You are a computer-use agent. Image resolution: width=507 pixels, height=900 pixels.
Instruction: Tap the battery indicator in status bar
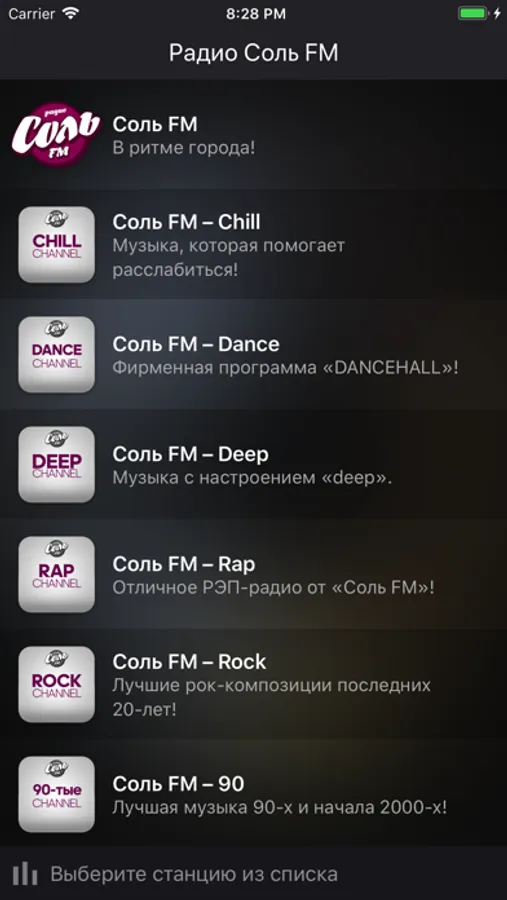(473, 14)
